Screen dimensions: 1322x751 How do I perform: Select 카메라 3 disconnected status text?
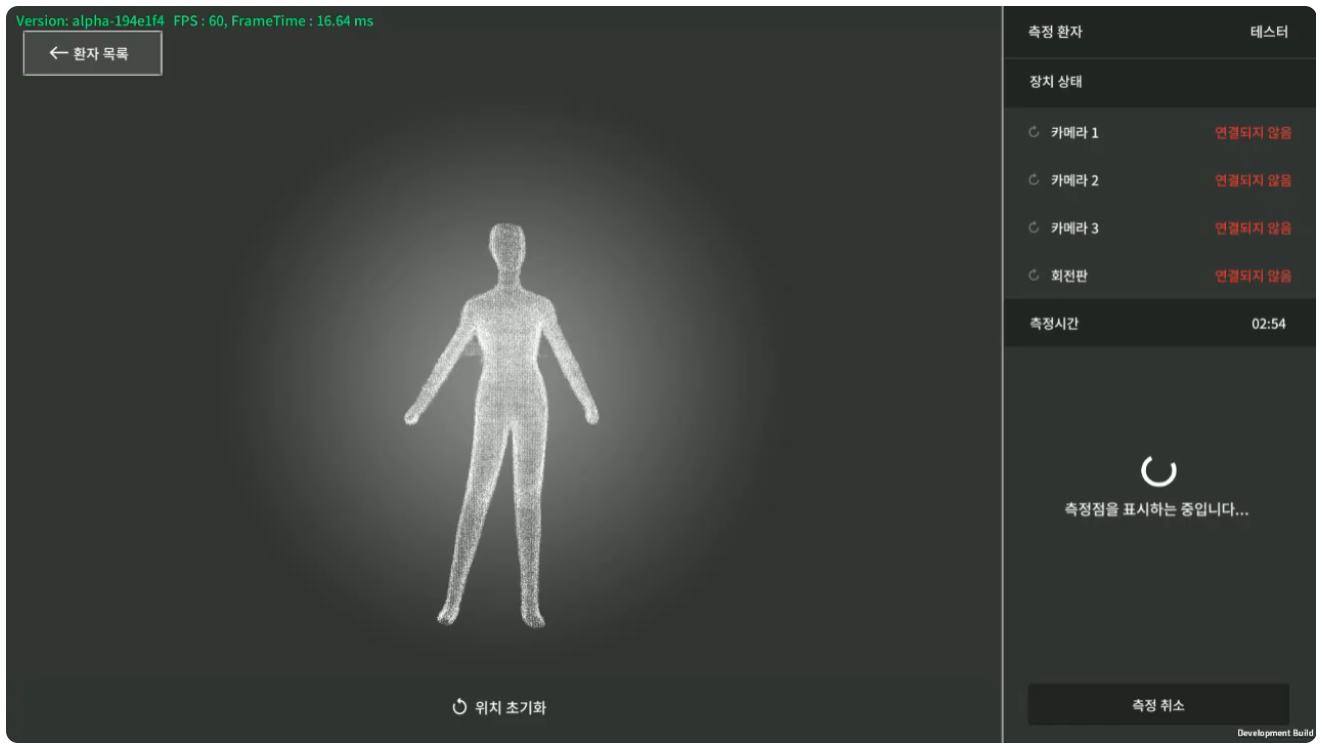[x=1252, y=229]
